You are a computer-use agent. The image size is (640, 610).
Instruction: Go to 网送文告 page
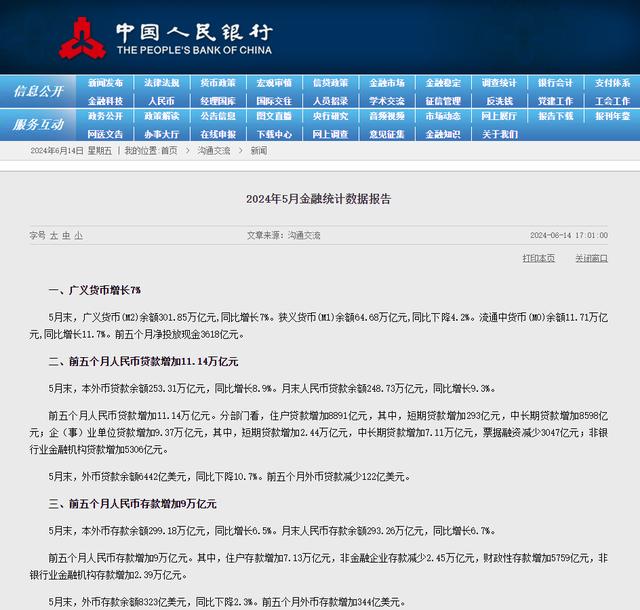(105, 134)
